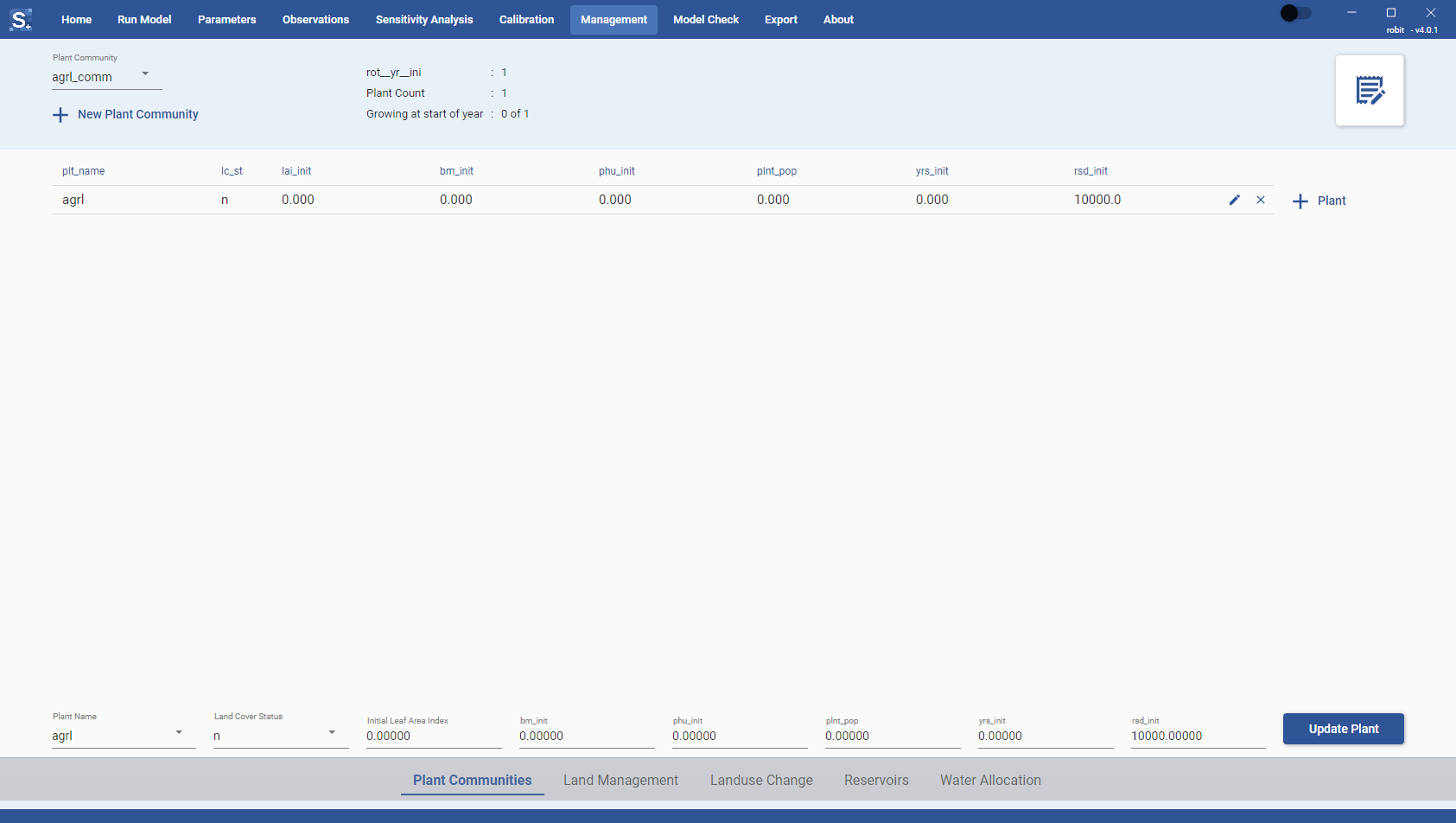This screenshot has height=823, width=1456.
Task: Focus the yrs_init input field
Action: pyautogui.click(x=1046, y=736)
